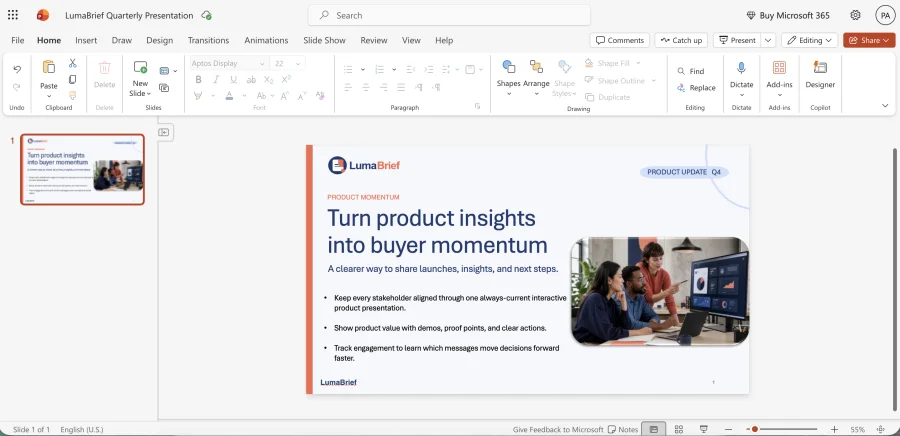
Task: Switch to the Design tab
Action: point(160,40)
